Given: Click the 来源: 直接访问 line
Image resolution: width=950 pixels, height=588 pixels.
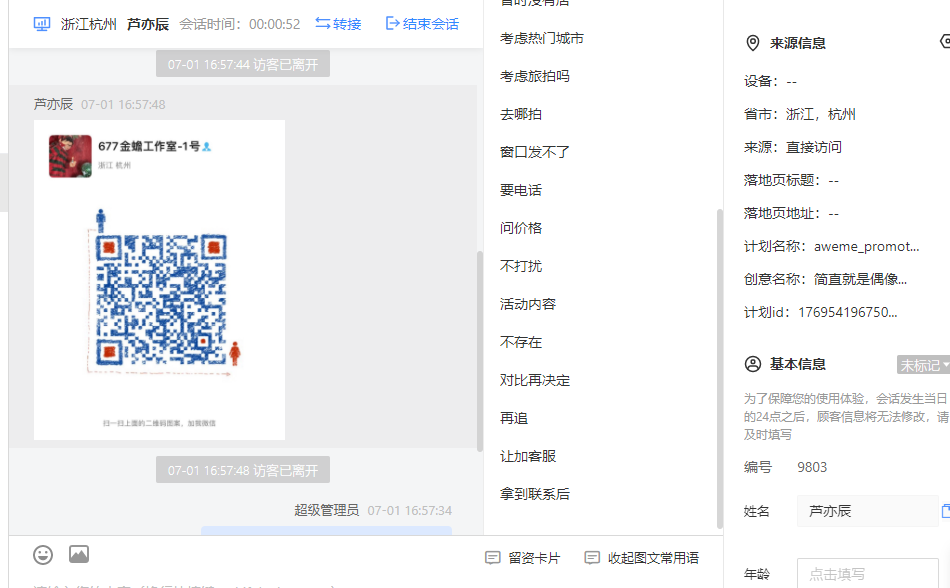Looking at the screenshot, I should pos(793,147).
